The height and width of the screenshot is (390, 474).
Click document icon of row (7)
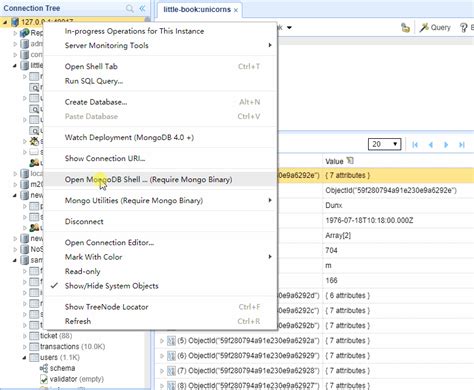pos(171,371)
